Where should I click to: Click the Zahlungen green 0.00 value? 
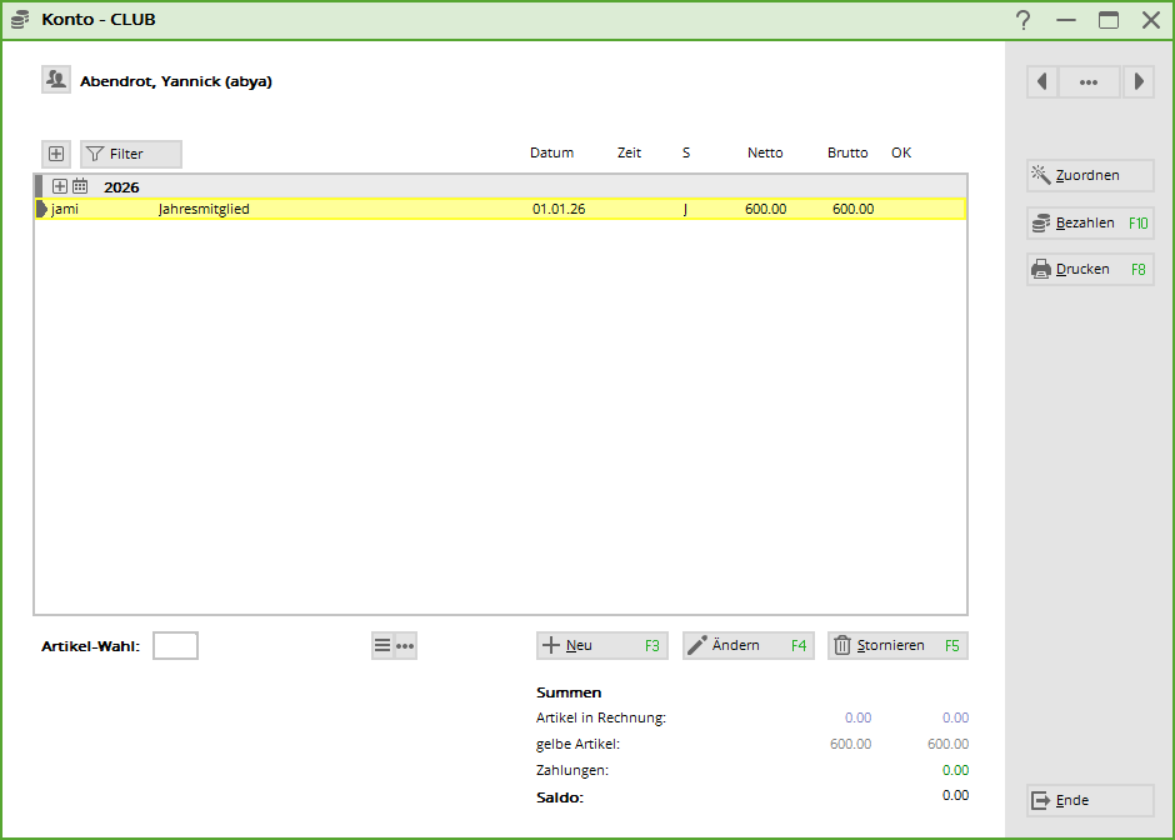pos(955,770)
